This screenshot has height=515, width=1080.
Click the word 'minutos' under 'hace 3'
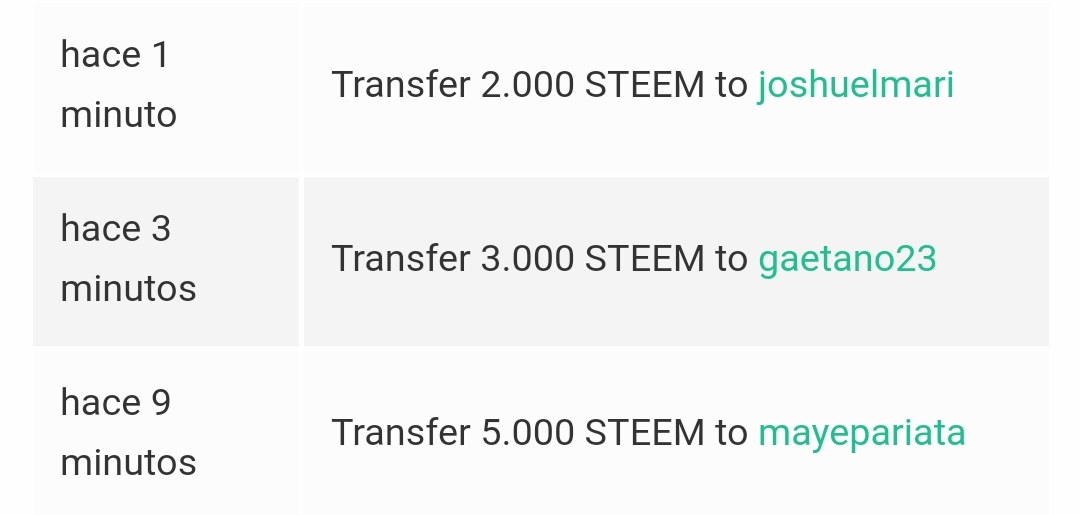tap(128, 288)
